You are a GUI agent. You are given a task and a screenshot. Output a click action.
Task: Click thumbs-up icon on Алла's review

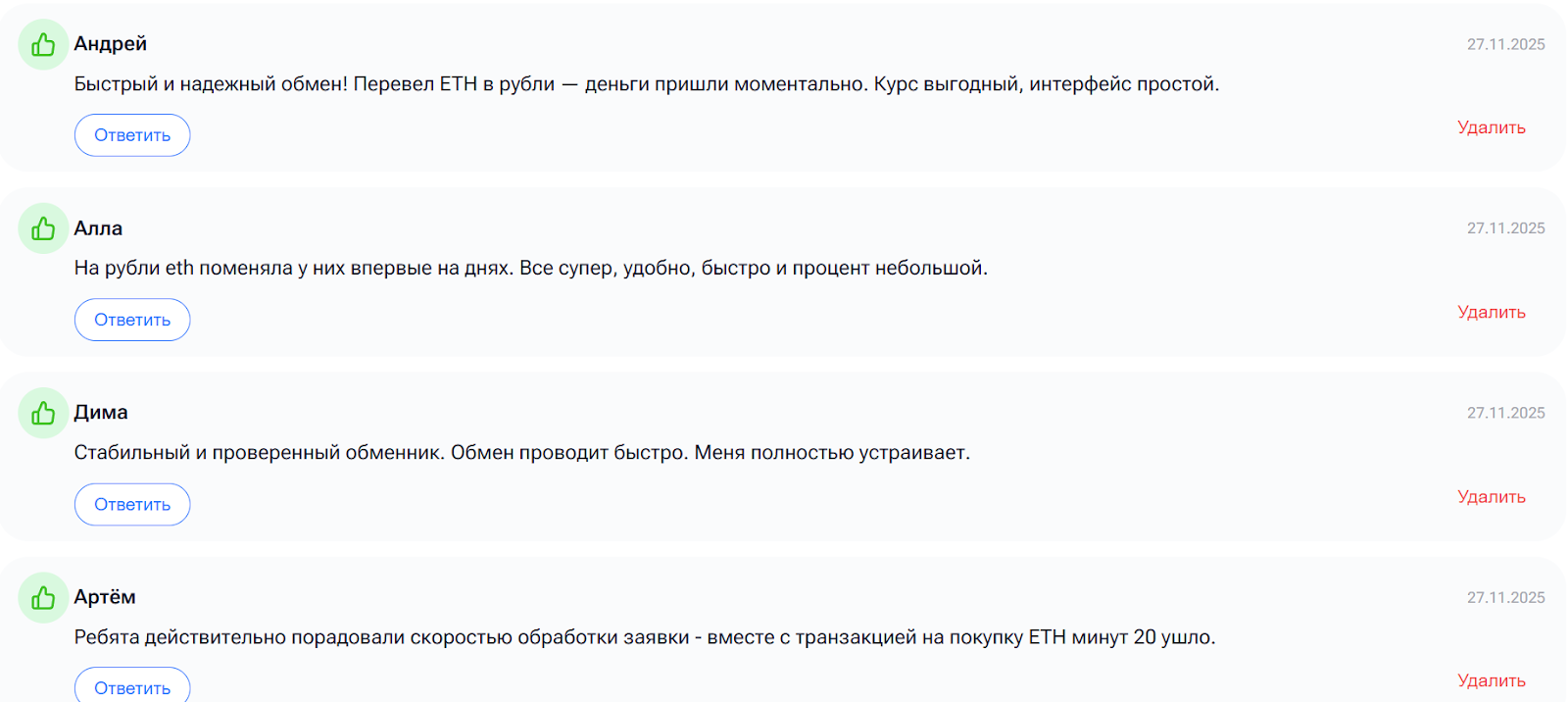point(43,229)
